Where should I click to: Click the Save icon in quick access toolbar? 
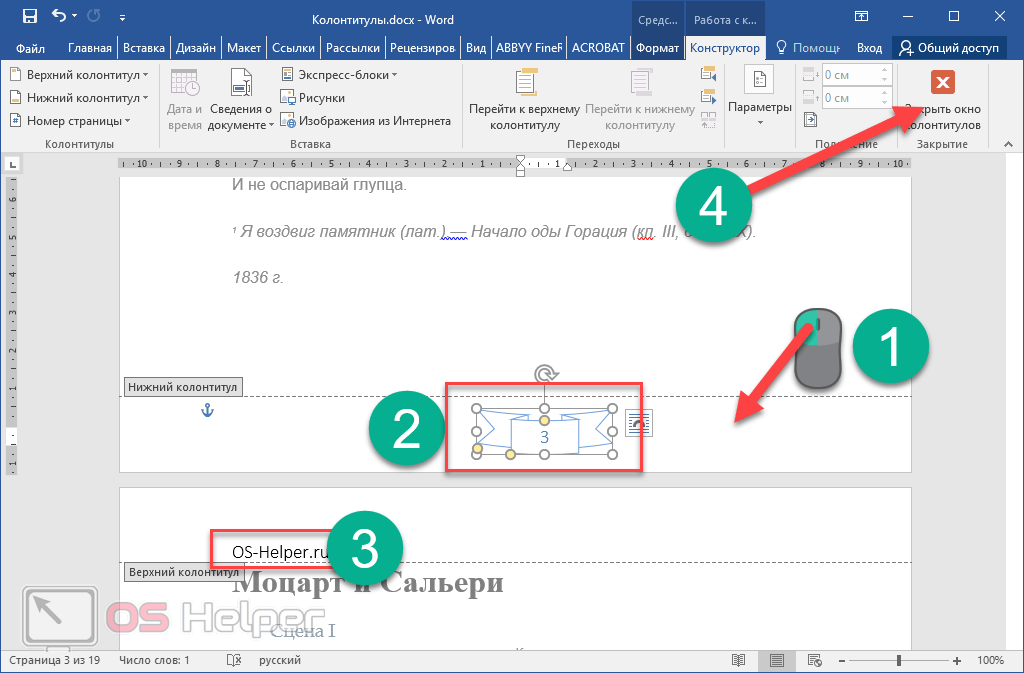click(29, 16)
